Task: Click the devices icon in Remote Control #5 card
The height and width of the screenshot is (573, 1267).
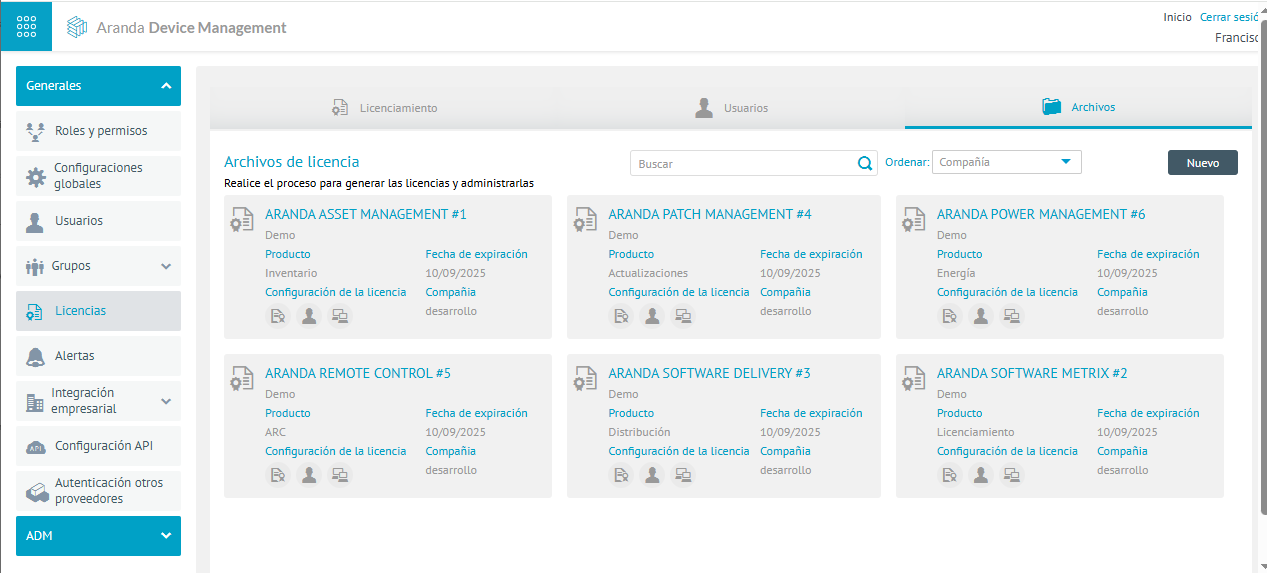Action: click(x=340, y=475)
